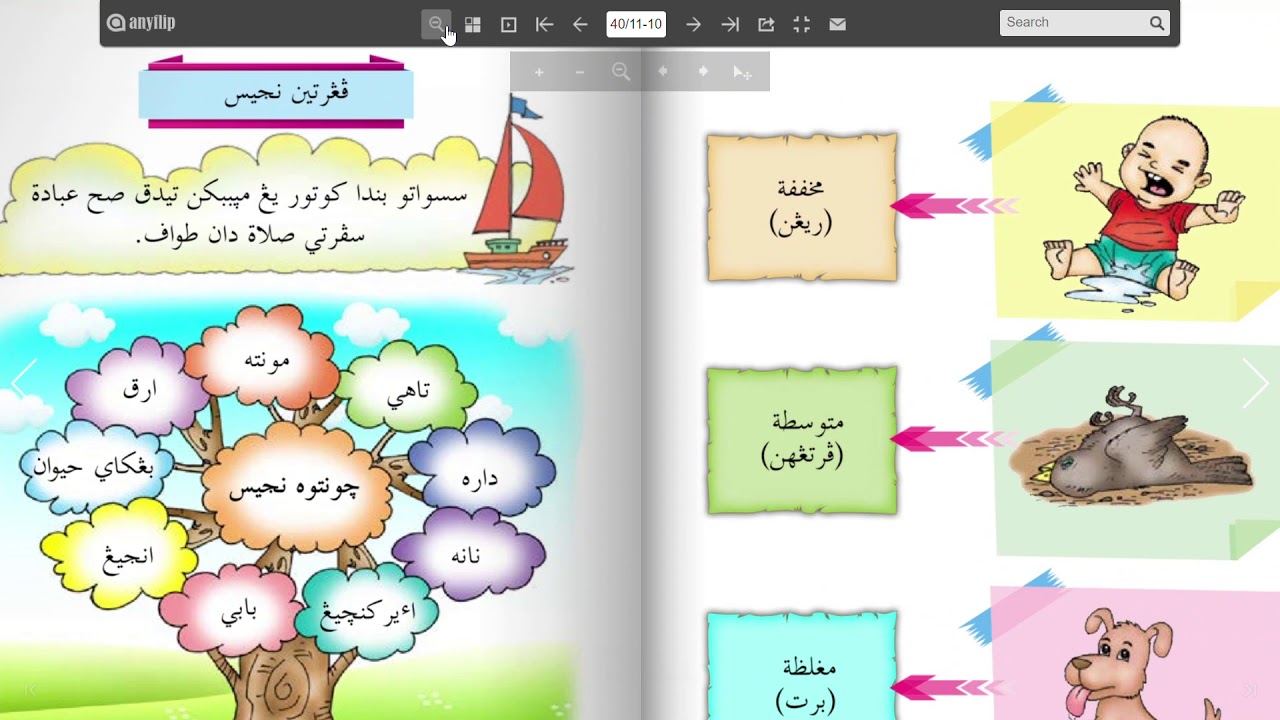Click the zoom out magnifier in top toolbar
Image resolution: width=1280 pixels, height=720 pixels.
(436, 24)
